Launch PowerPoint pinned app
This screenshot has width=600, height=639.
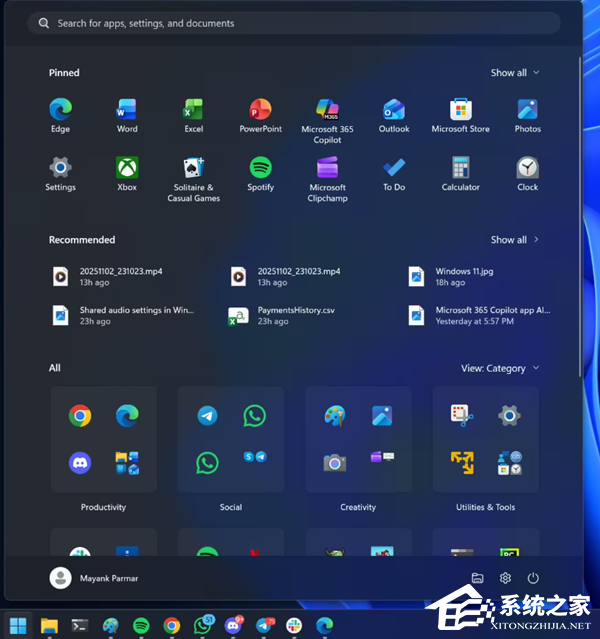click(260, 116)
